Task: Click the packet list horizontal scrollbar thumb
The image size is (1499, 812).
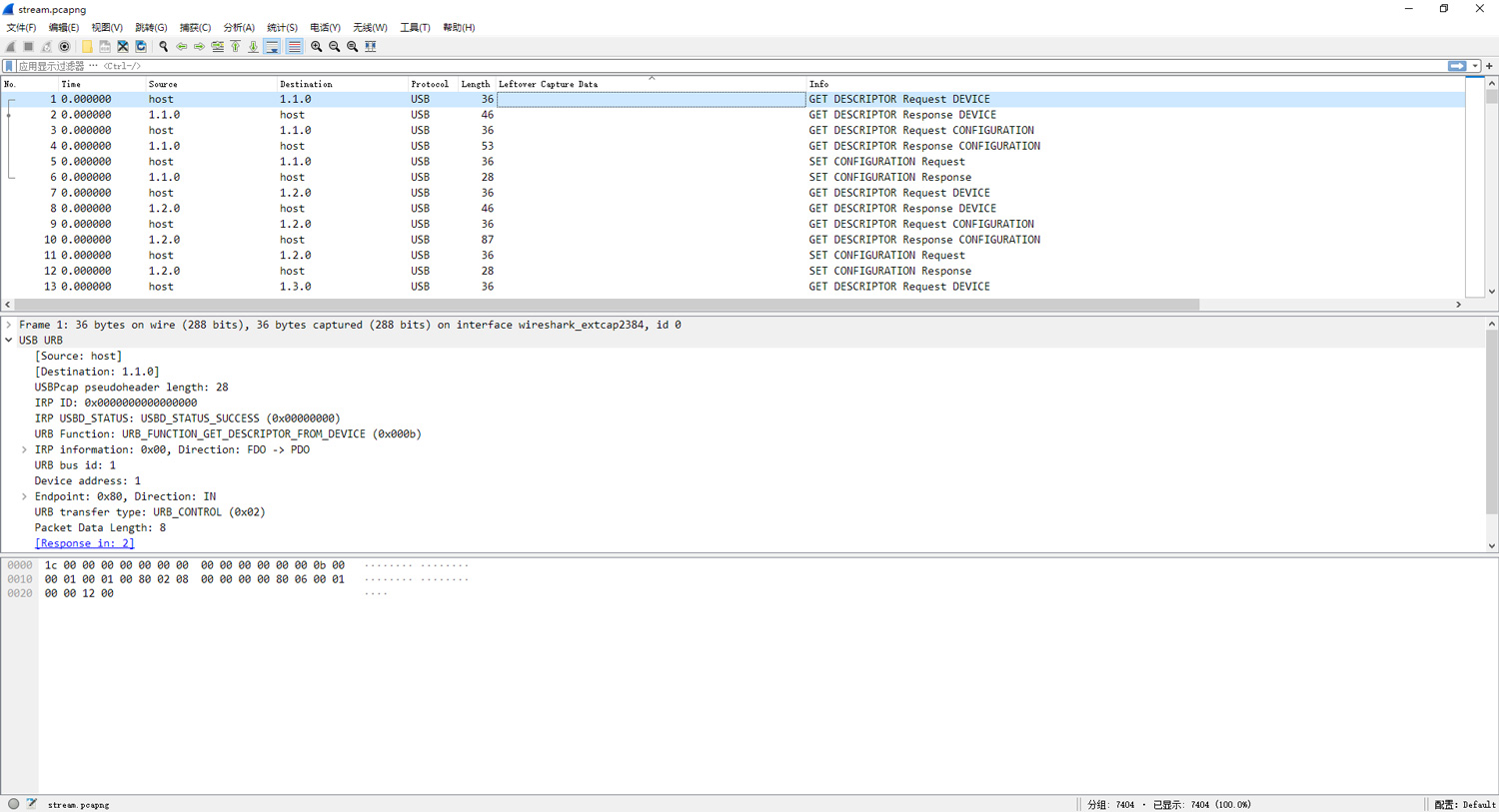Action: pos(607,305)
